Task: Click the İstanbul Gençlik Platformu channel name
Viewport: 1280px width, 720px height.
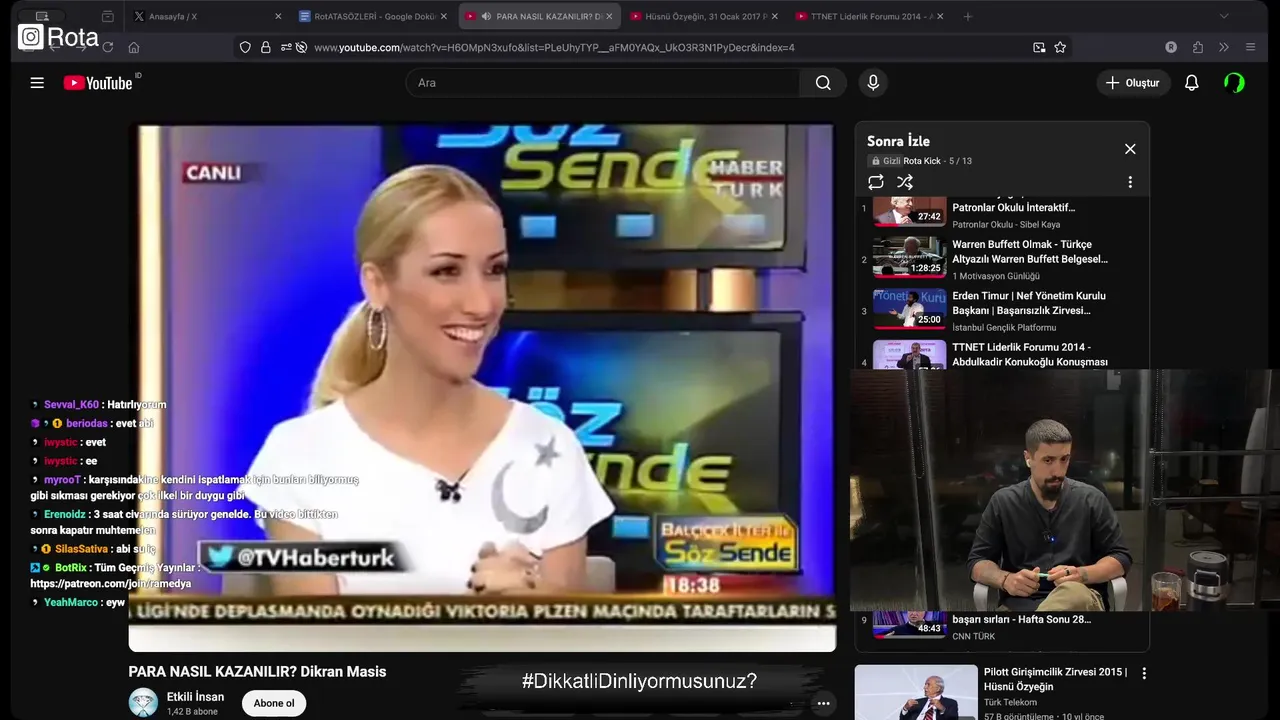Action: pyautogui.click(x=1004, y=328)
